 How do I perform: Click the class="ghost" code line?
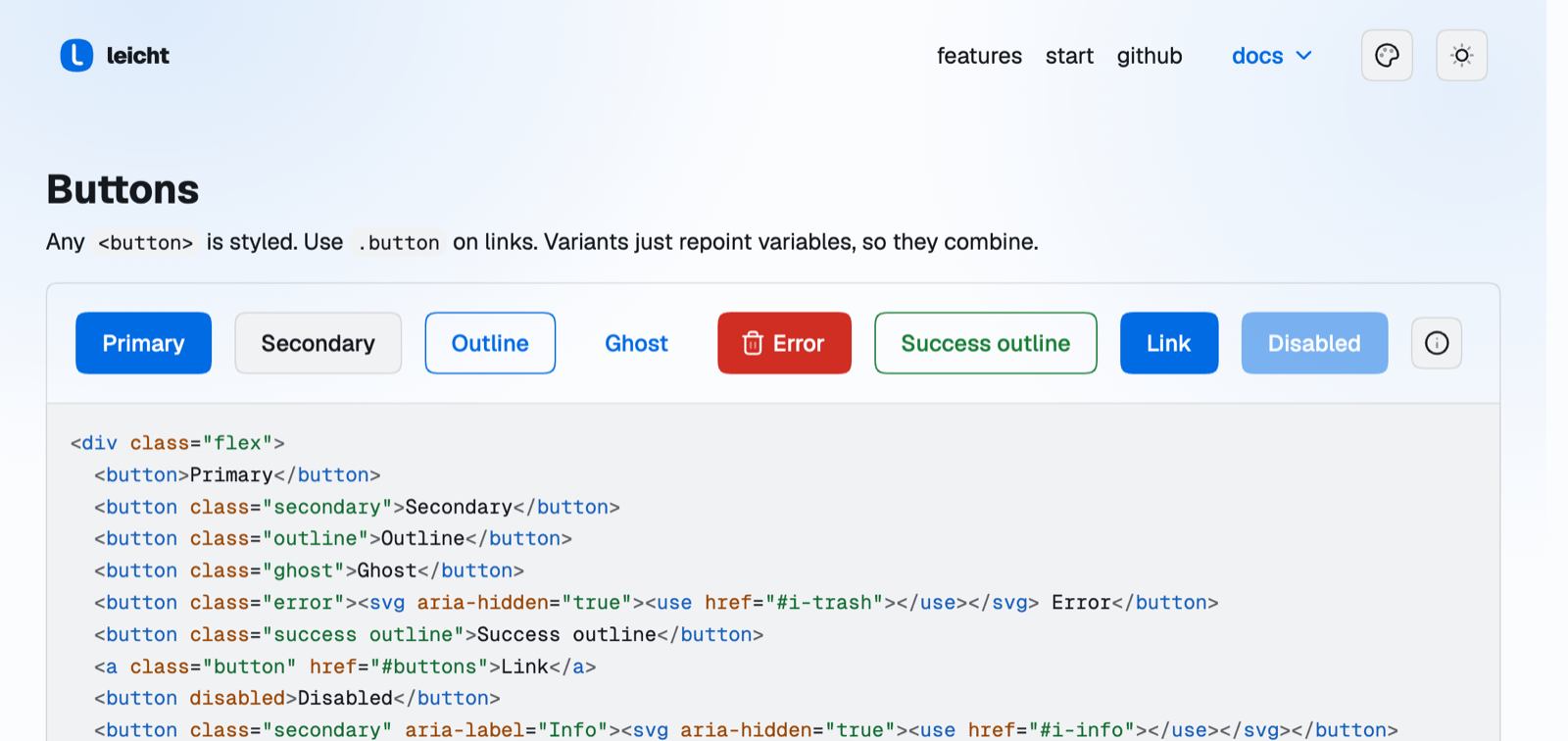point(309,570)
